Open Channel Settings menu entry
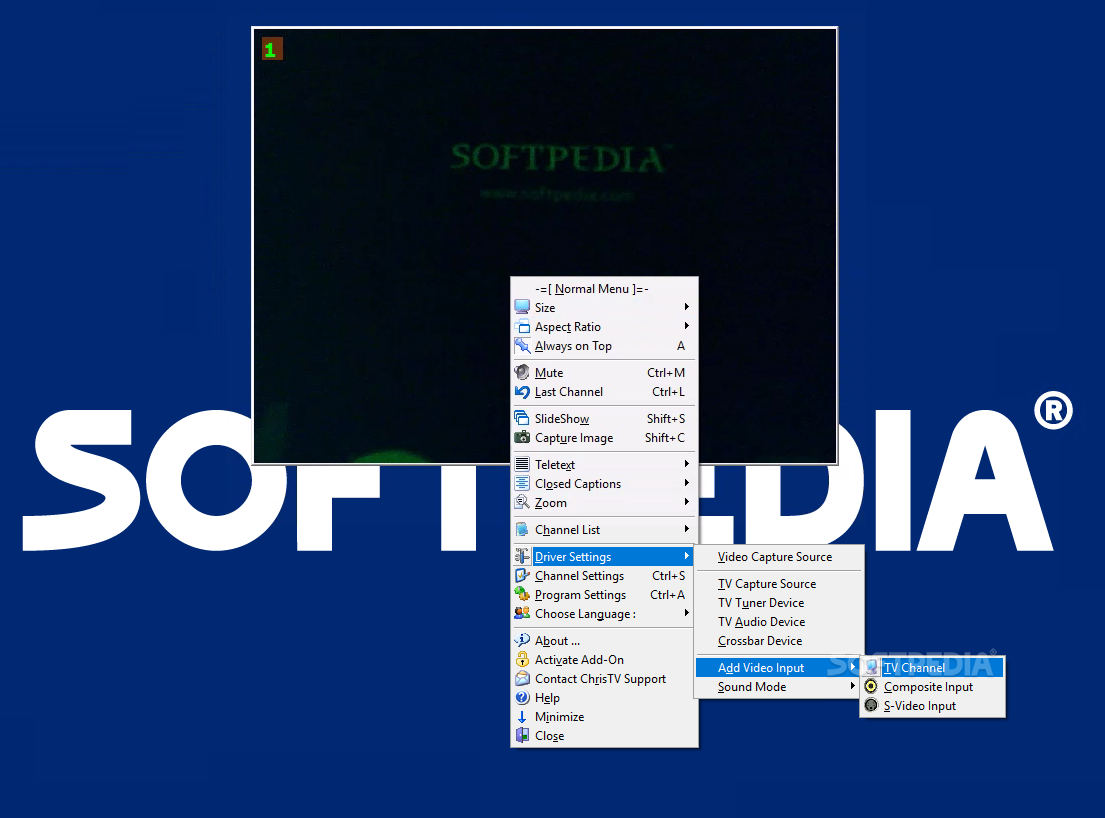Screen dimensions: 1105x818 point(605,576)
